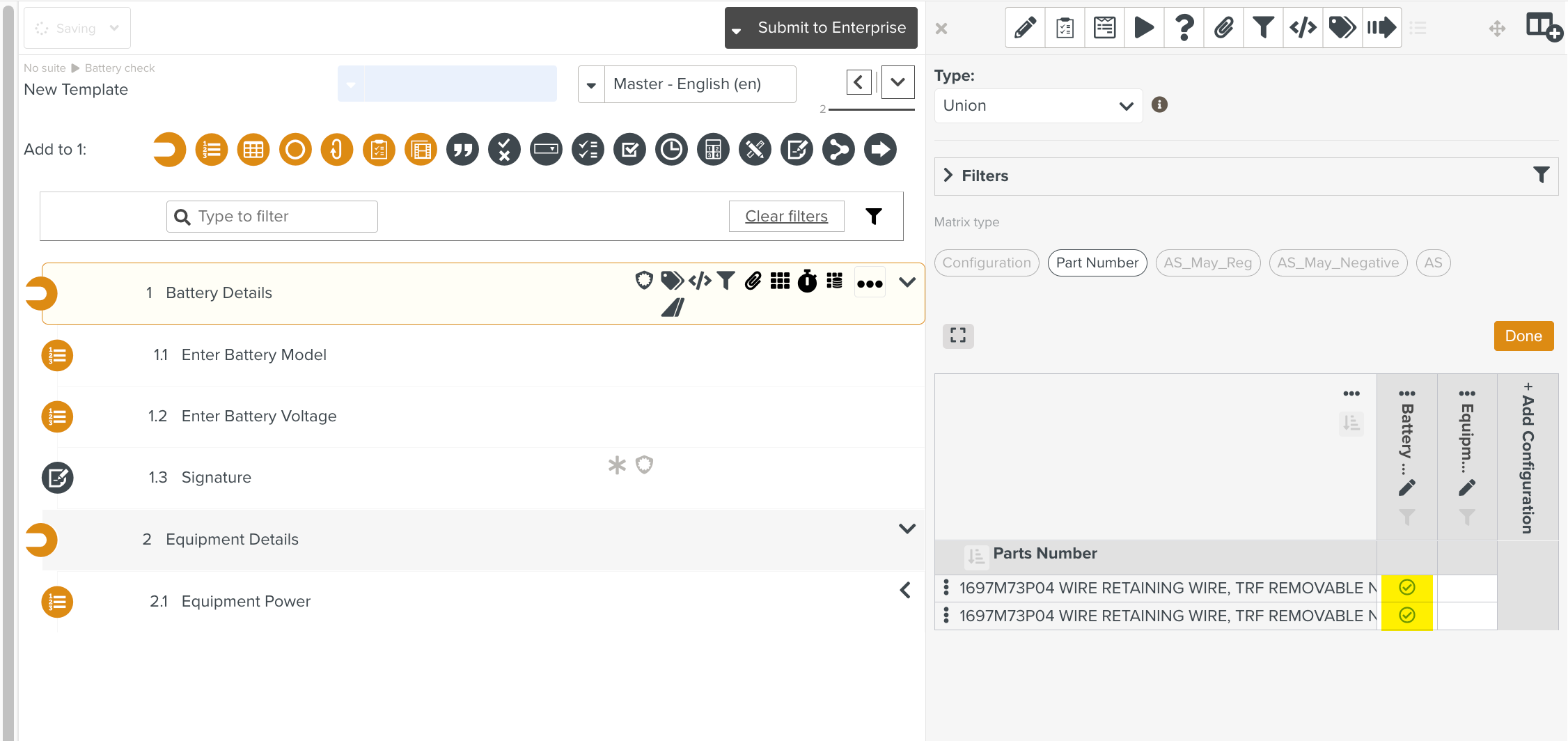Click the play icon in right toolbar
This screenshot has height=741, width=1568.
tap(1144, 28)
